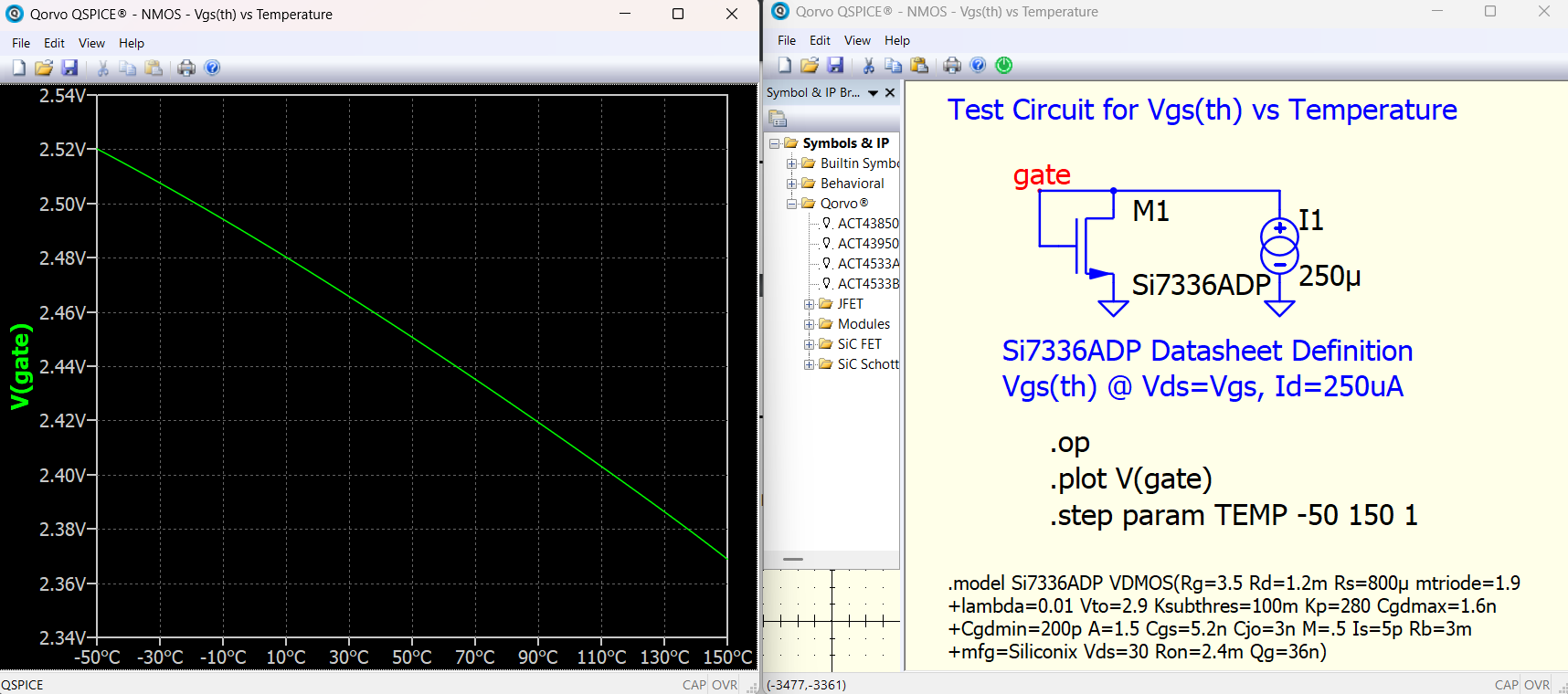Open View menu in left waveform window

[91, 43]
